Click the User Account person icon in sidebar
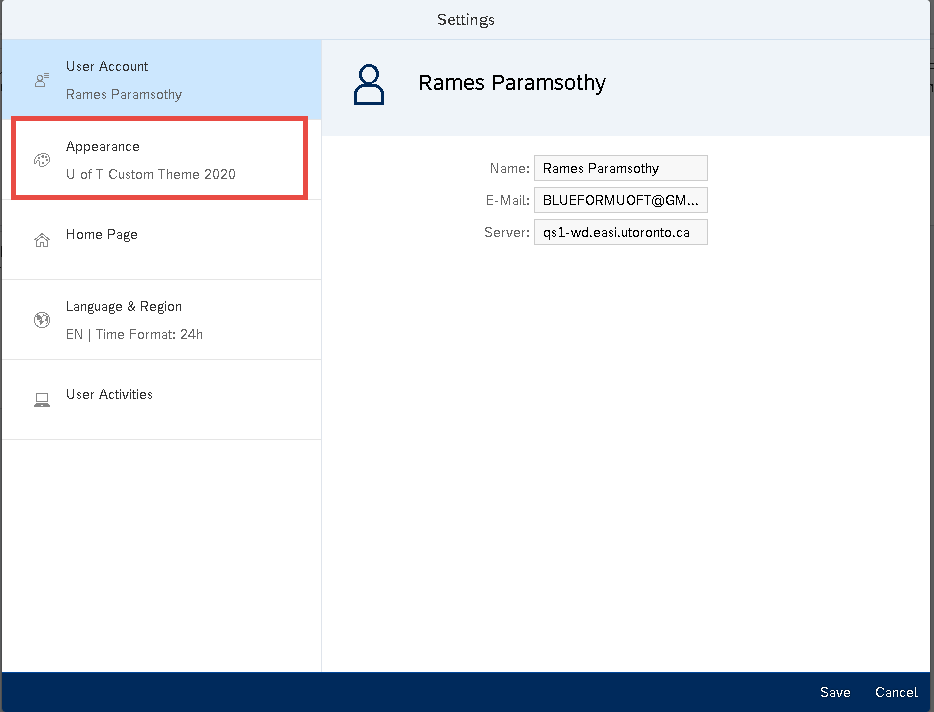The image size is (934, 712). pyautogui.click(x=42, y=80)
